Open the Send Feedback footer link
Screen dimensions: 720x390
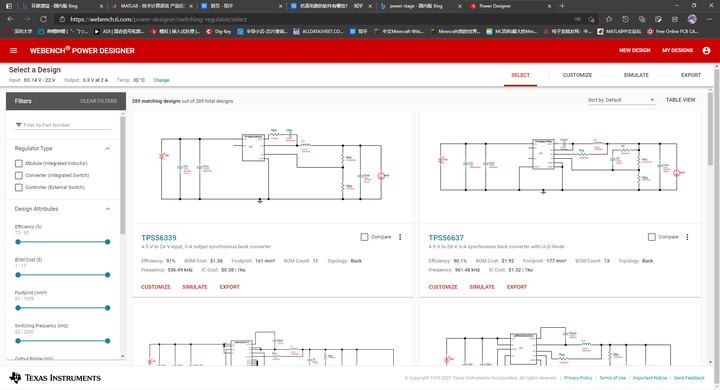point(689,378)
